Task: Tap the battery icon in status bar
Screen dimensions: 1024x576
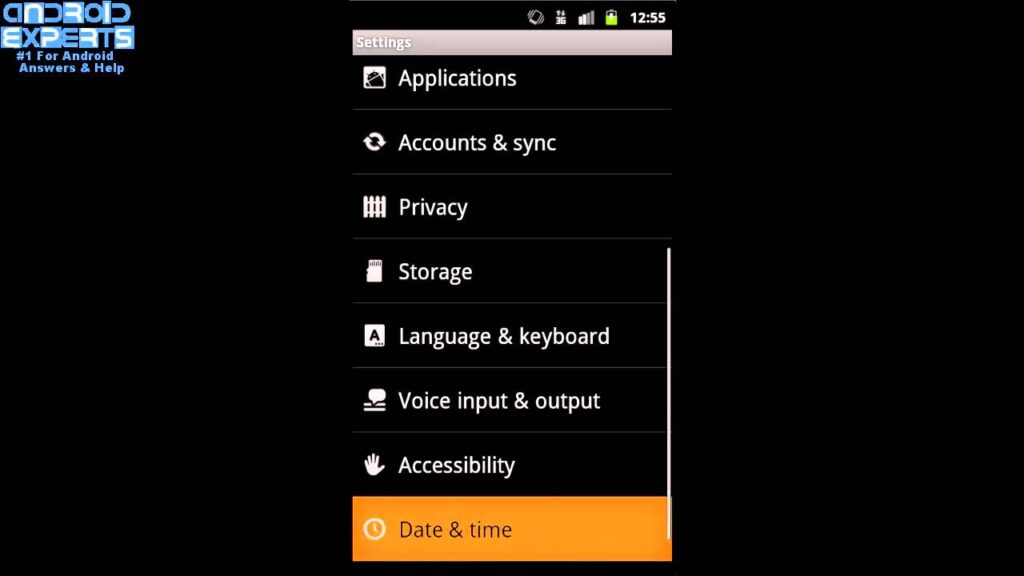Action: [x=611, y=18]
